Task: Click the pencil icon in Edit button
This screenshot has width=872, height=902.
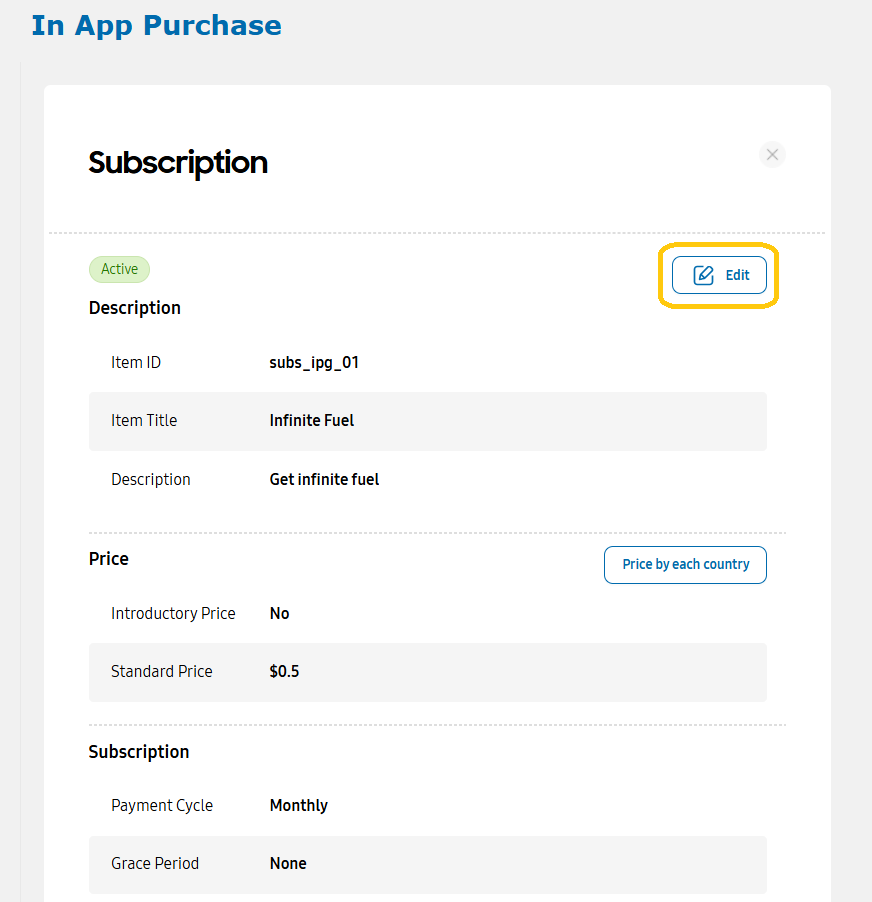Action: [703, 275]
